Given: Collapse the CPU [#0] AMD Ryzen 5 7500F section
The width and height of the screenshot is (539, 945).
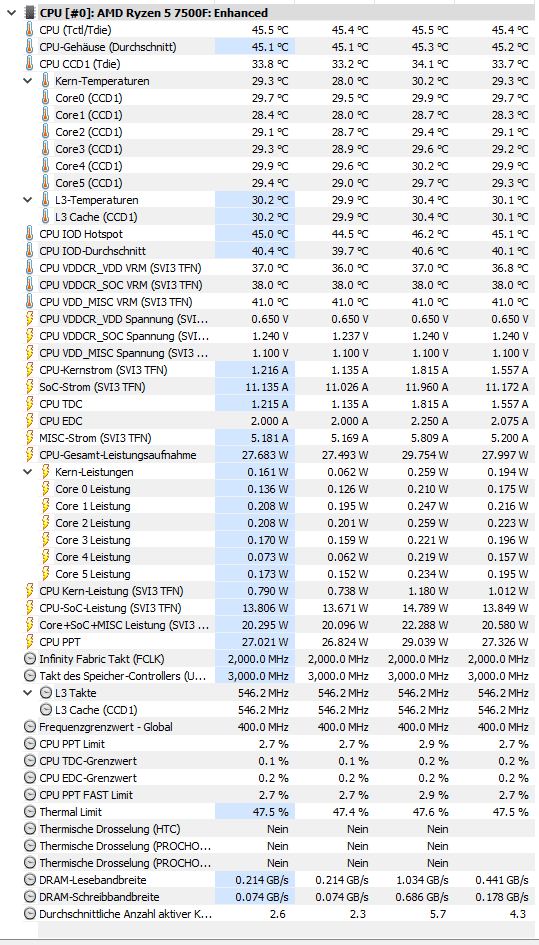Looking at the screenshot, I should tap(10, 13).
